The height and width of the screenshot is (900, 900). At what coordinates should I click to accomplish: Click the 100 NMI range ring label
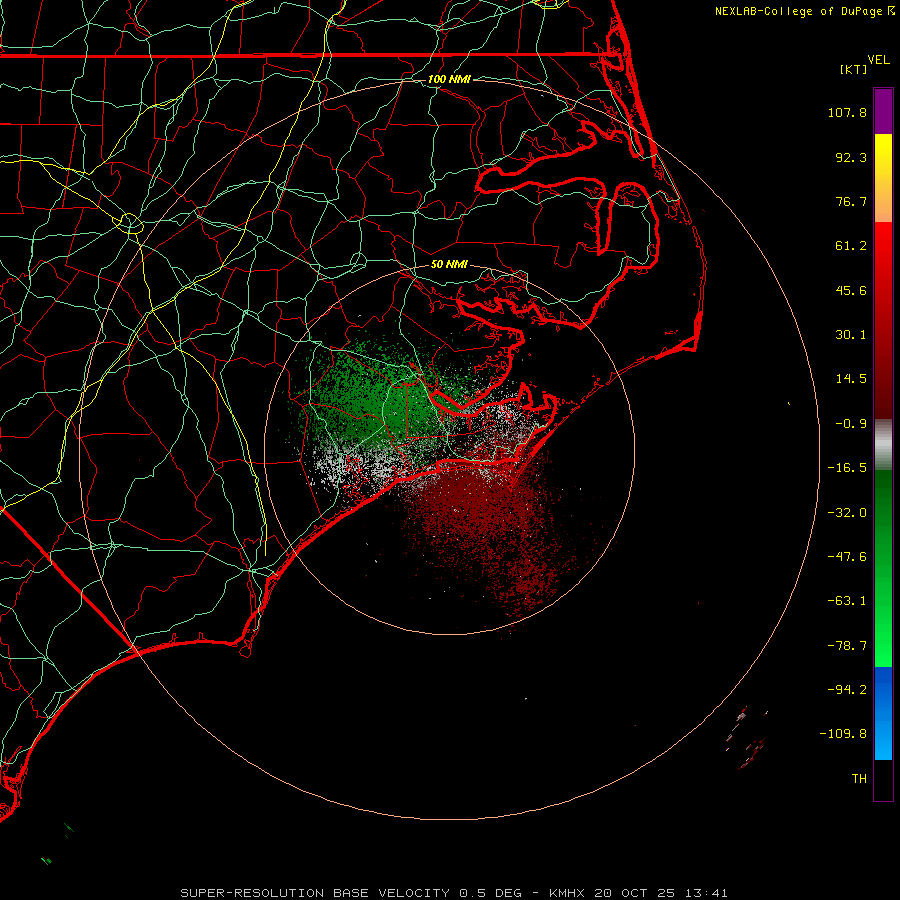pyautogui.click(x=449, y=79)
